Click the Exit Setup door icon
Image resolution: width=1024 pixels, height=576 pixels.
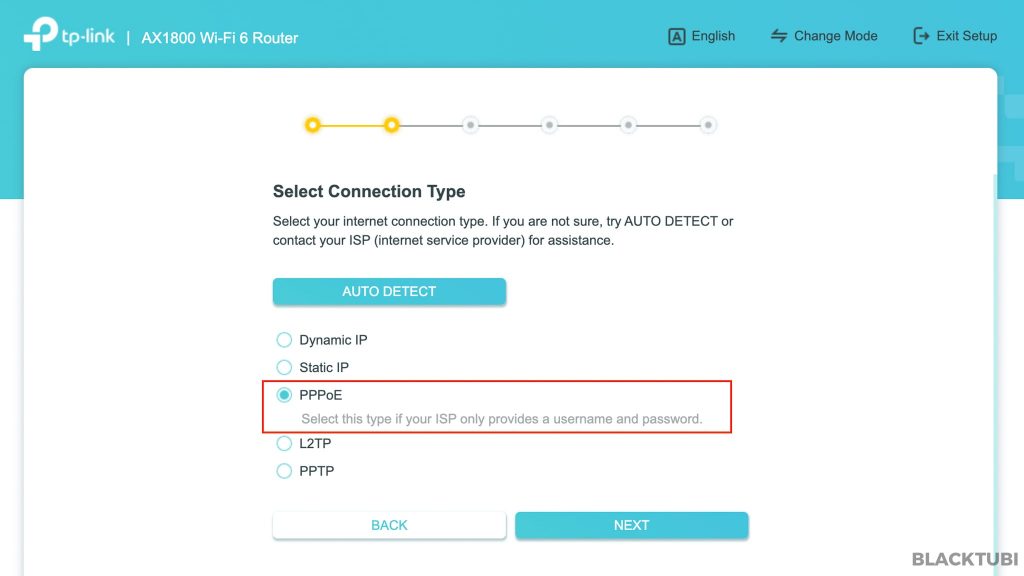(x=921, y=36)
